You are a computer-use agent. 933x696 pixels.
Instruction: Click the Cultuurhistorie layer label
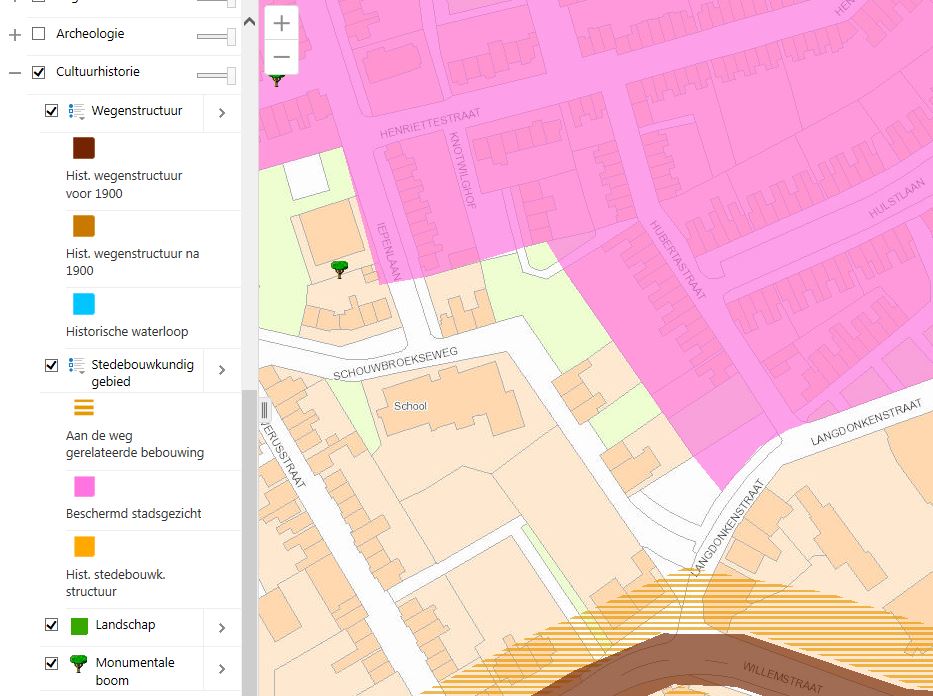(x=98, y=72)
